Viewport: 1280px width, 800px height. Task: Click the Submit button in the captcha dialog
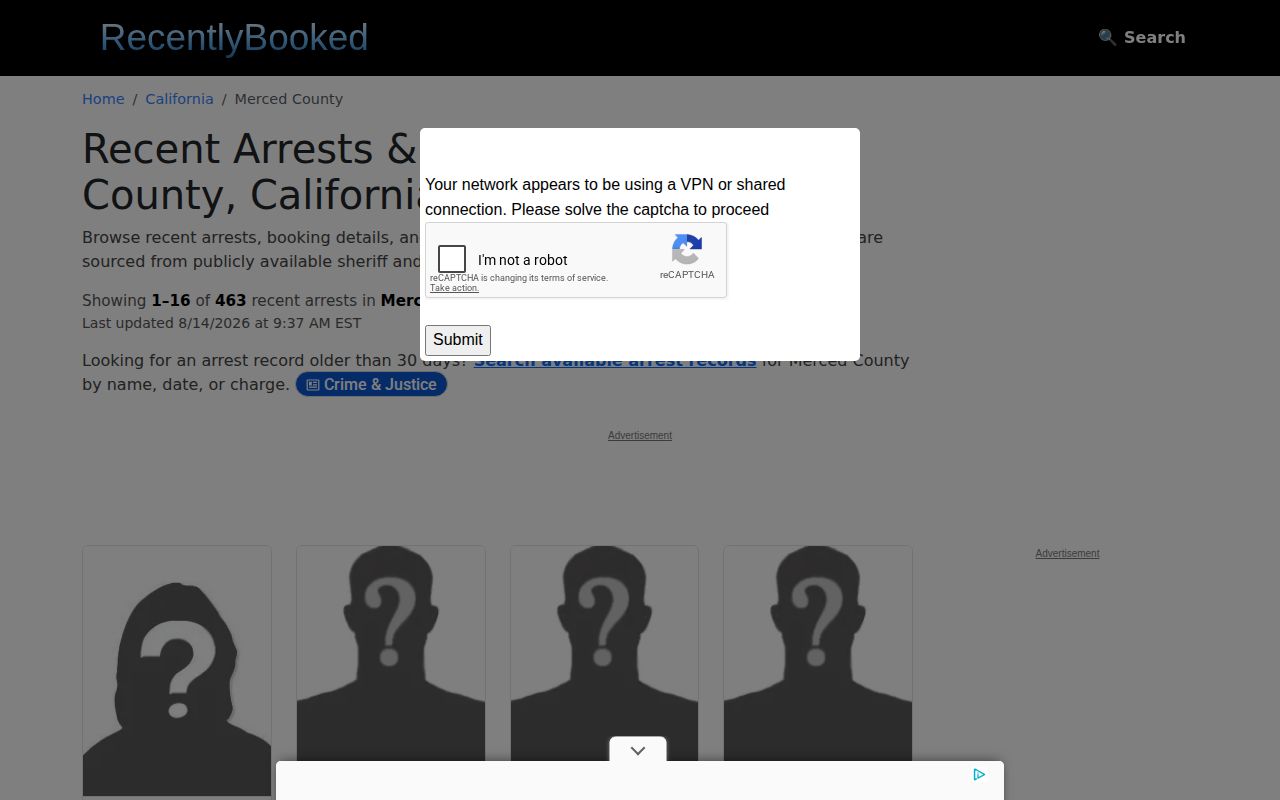click(458, 340)
